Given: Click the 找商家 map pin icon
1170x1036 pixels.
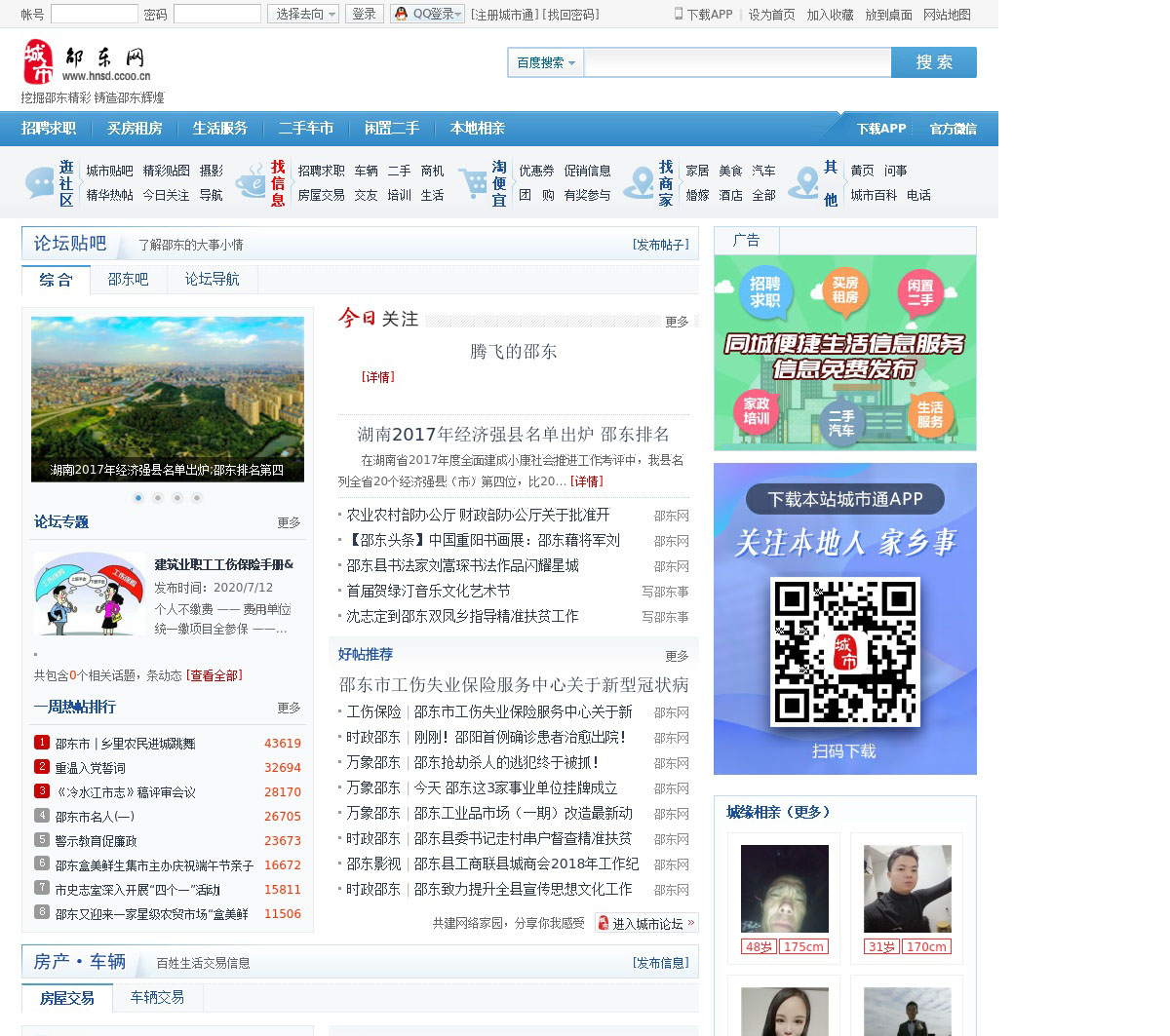Looking at the screenshot, I should [x=639, y=183].
